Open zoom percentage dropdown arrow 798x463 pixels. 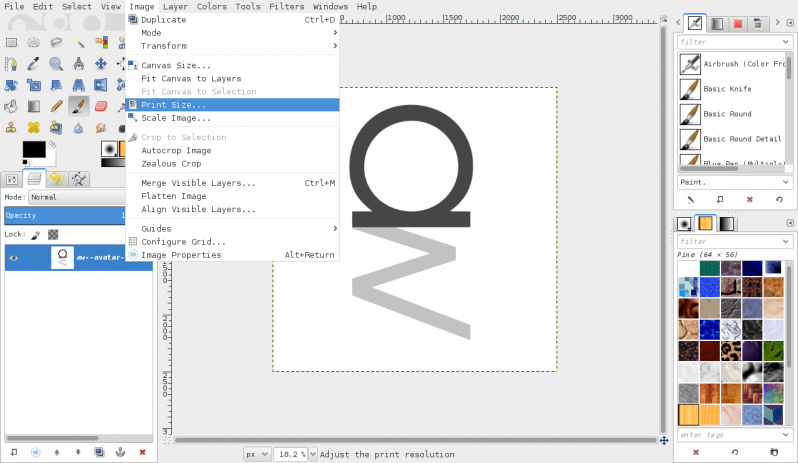point(313,454)
